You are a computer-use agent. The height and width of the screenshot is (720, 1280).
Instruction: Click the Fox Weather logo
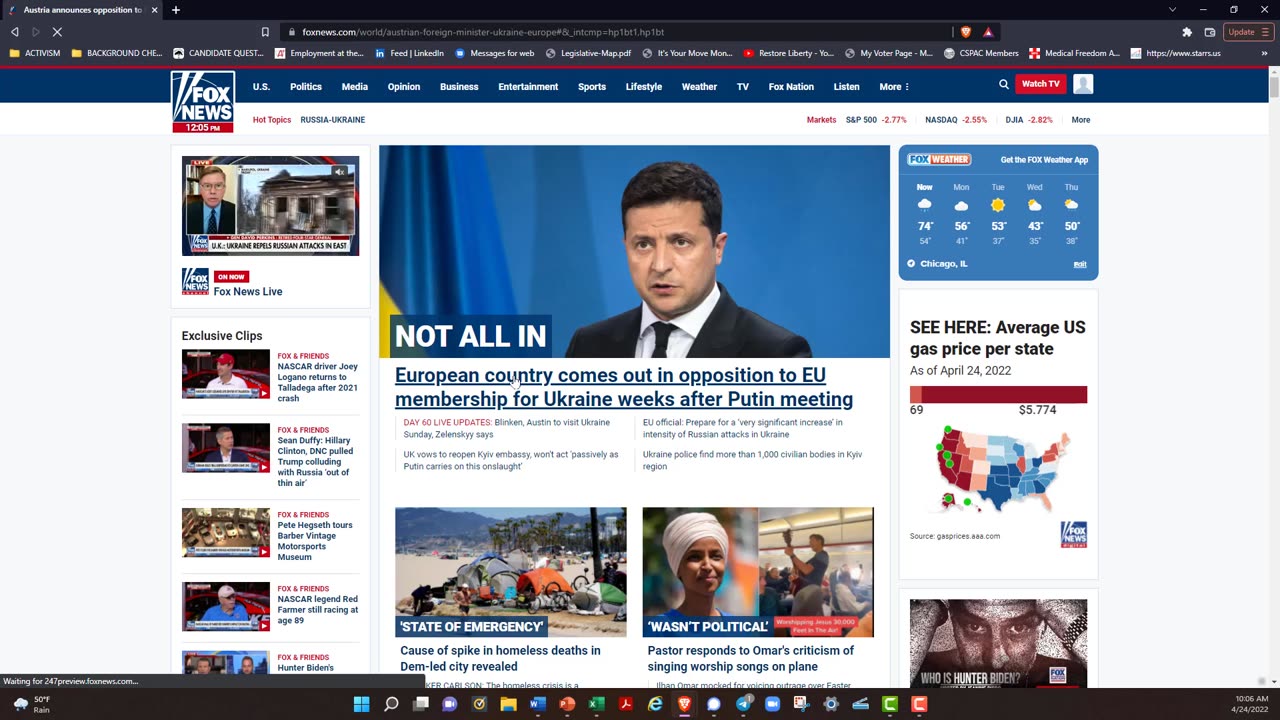click(939, 159)
